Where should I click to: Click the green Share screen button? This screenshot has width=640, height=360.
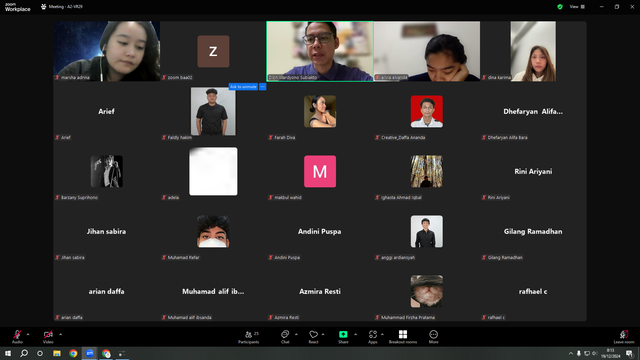pyautogui.click(x=343, y=337)
